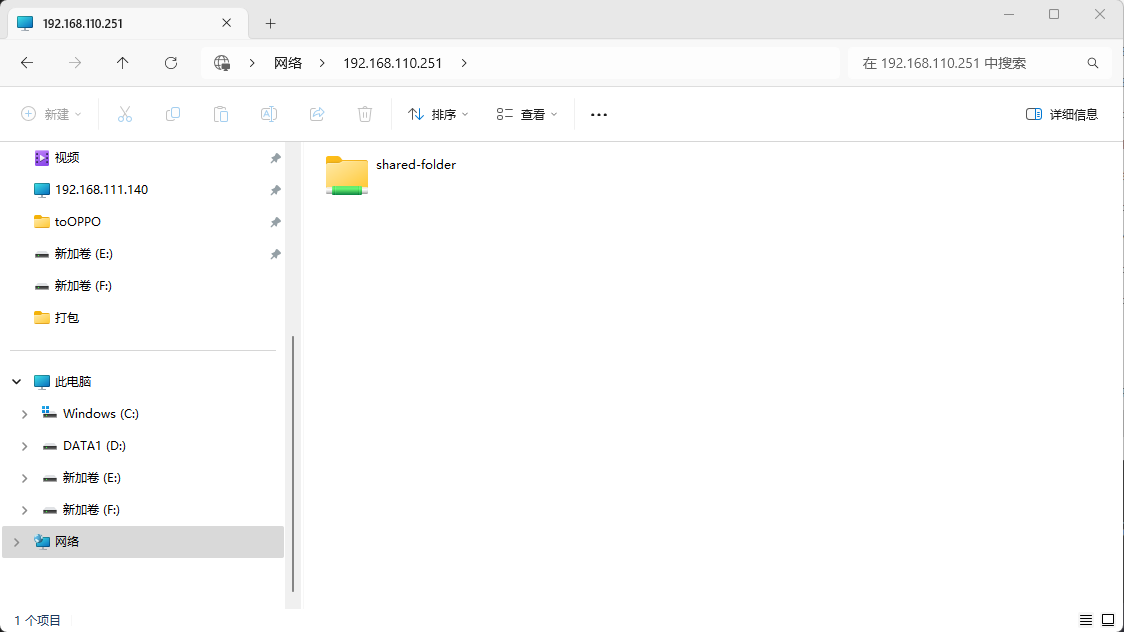Image resolution: width=1124 pixels, height=632 pixels.
Task: Click the Delete trash icon
Action: pyautogui.click(x=365, y=114)
